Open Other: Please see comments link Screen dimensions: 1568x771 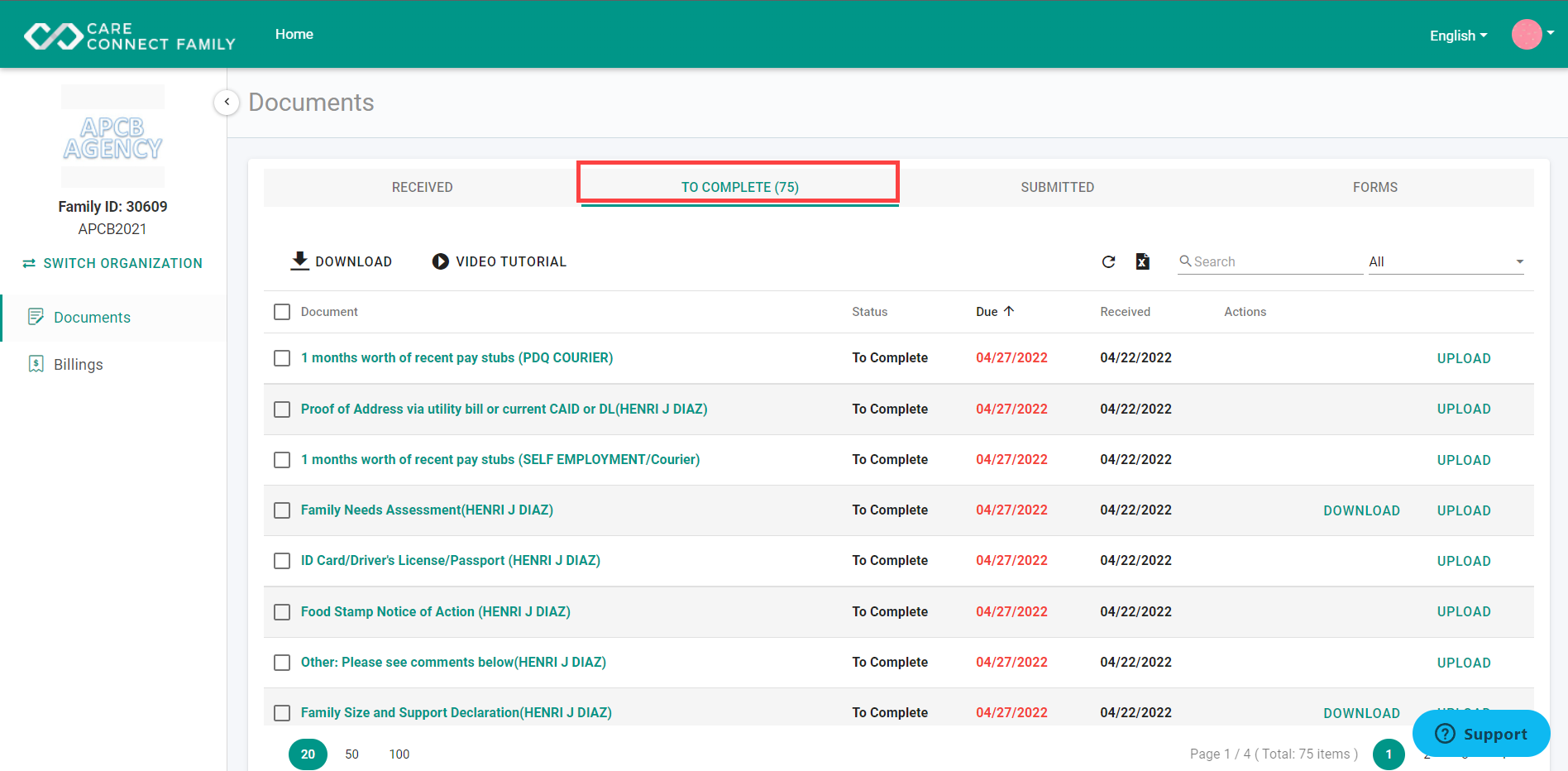[x=453, y=662]
